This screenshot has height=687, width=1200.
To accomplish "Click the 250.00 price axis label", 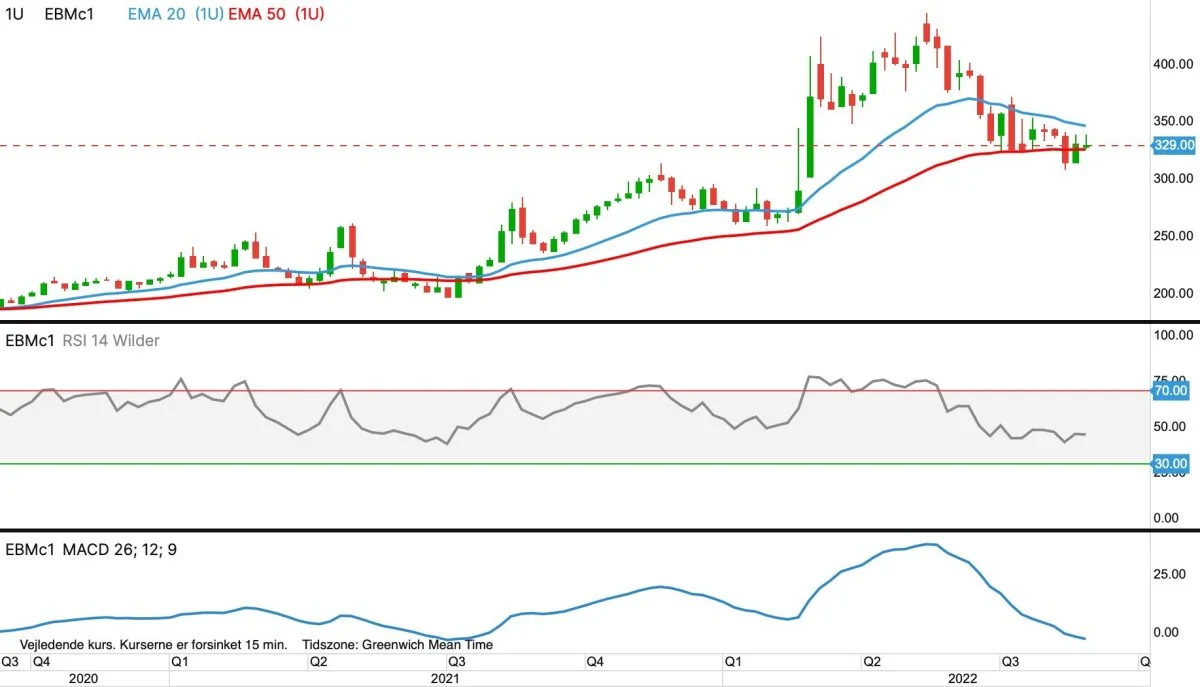I will coord(1174,236).
